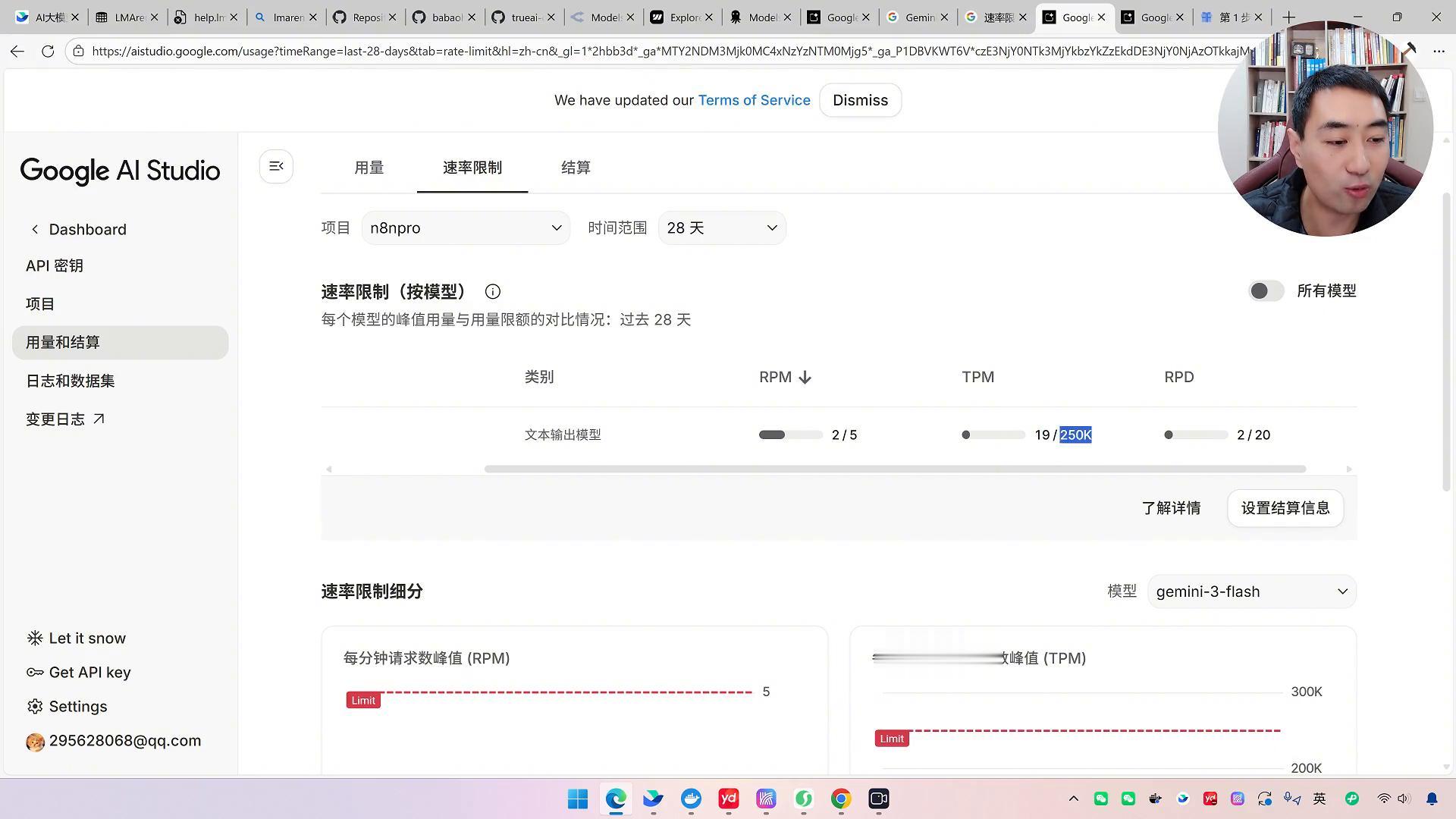This screenshot has width=1456, height=819.
Task: Go back to Dashboard via chevron
Action: (35, 230)
